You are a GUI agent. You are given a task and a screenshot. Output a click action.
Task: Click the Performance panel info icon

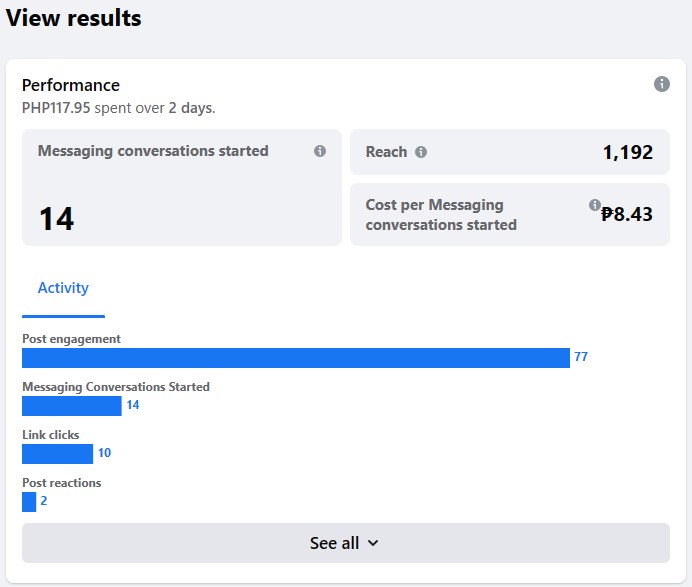click(661, 84)
